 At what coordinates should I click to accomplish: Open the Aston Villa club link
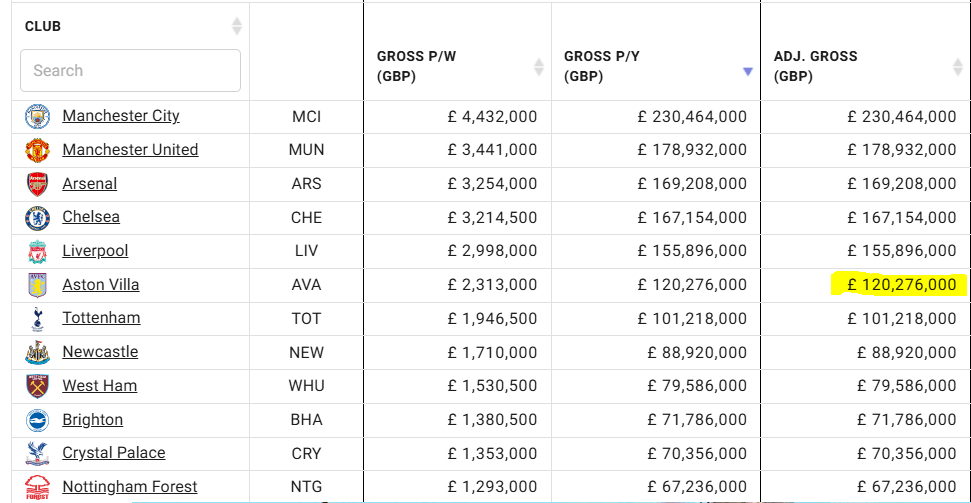[101, 285]
